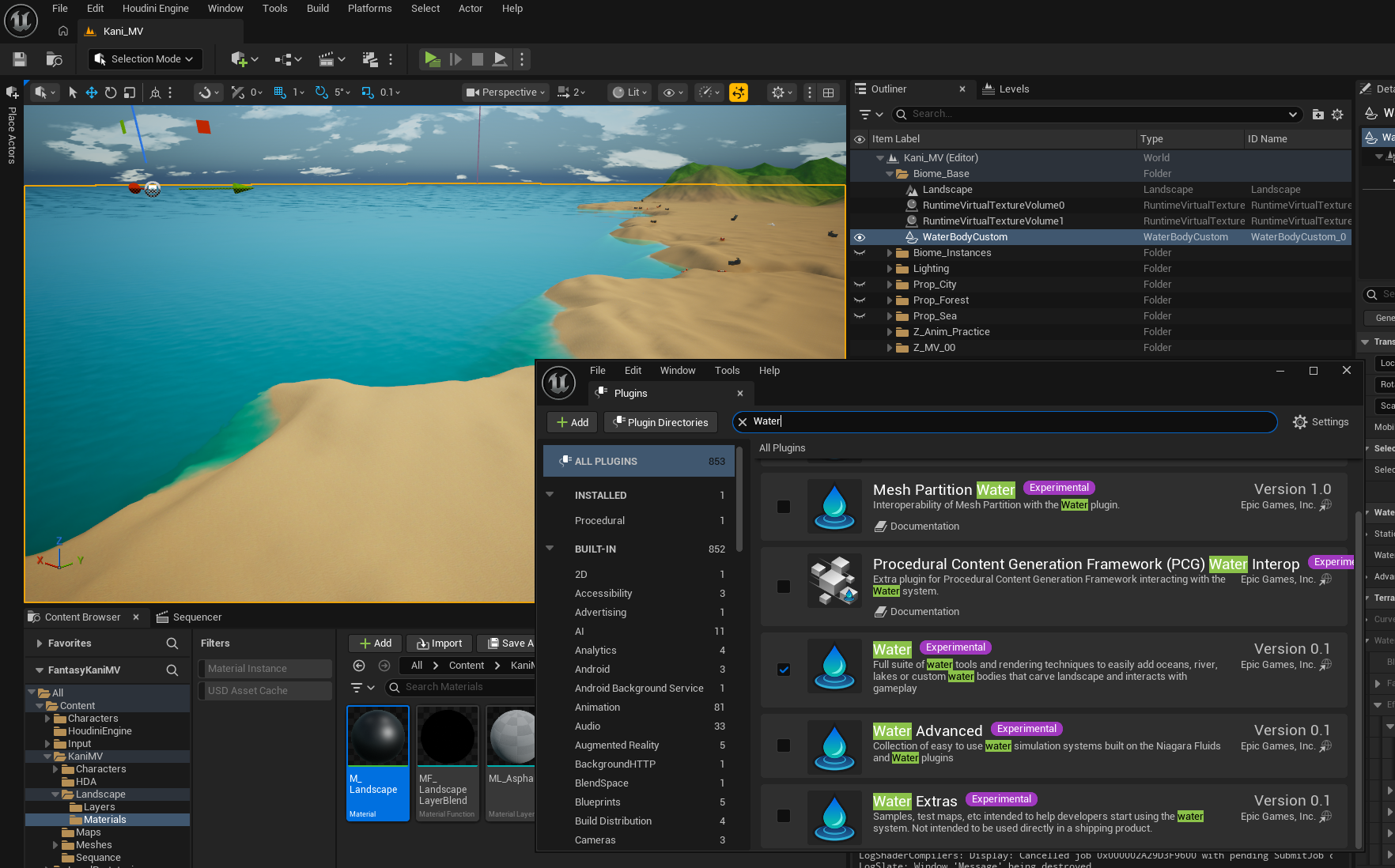This screenshot has height=868, width=1395.
Task: Expand the Z_MV_00 folder in the Outliner
Action: 890,348
